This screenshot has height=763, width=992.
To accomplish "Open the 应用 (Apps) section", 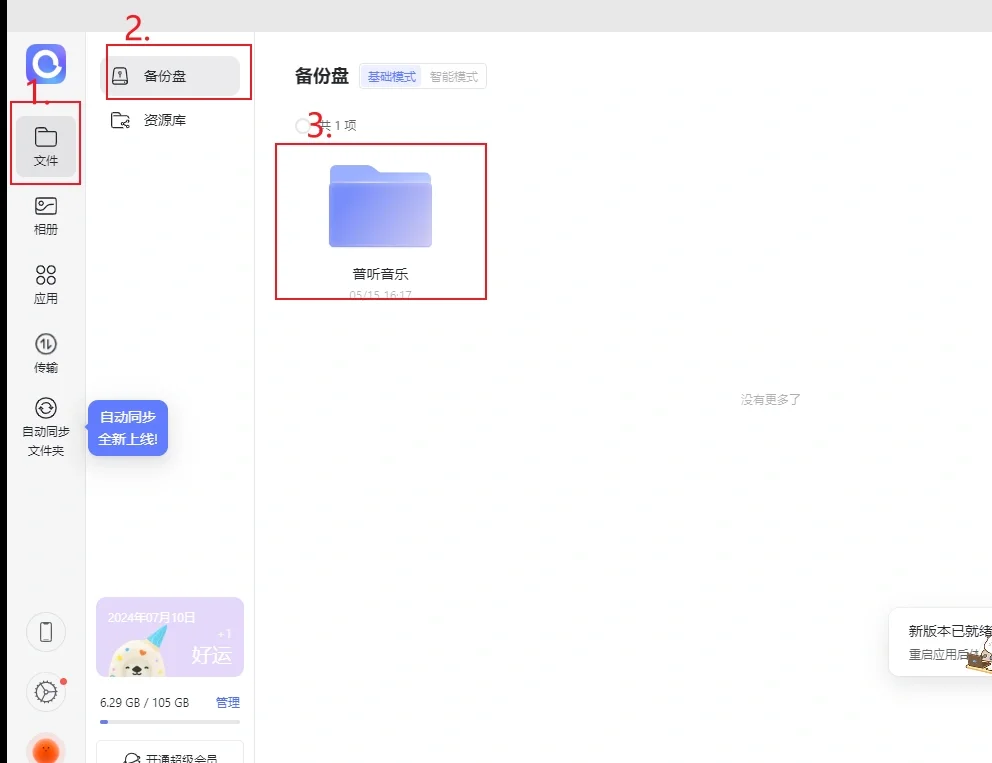I will click(45, 283).
